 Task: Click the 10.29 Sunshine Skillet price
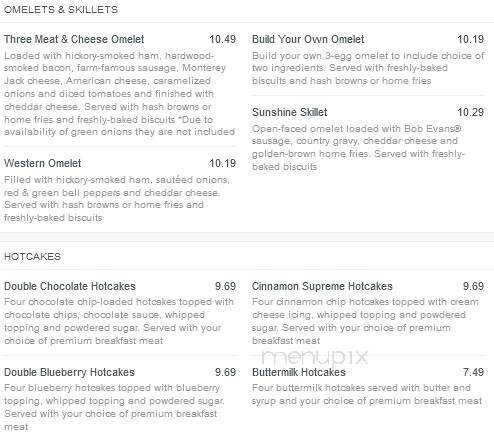pyautogui.click(x=470, y=112)
